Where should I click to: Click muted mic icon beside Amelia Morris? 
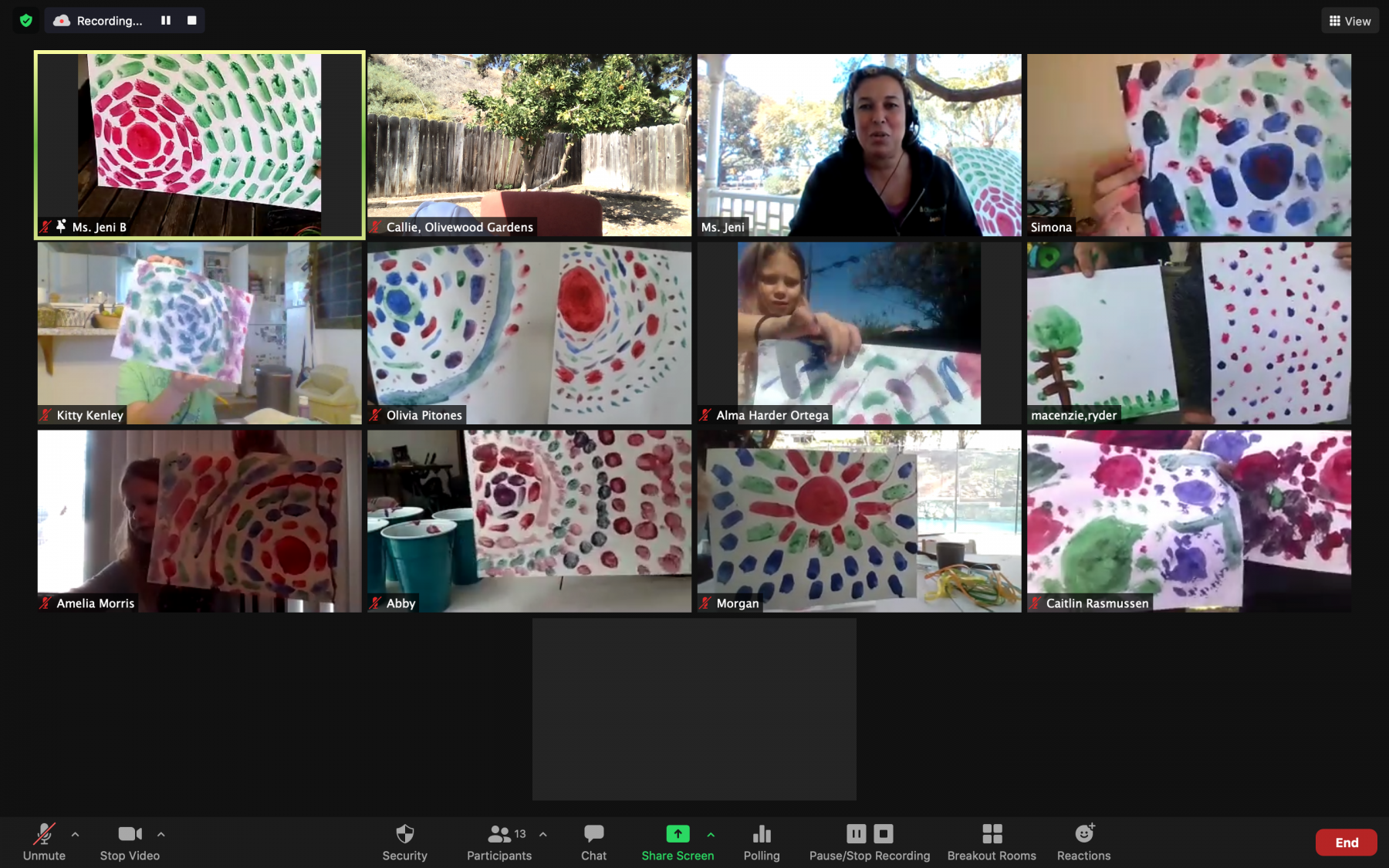pos(46,603)
